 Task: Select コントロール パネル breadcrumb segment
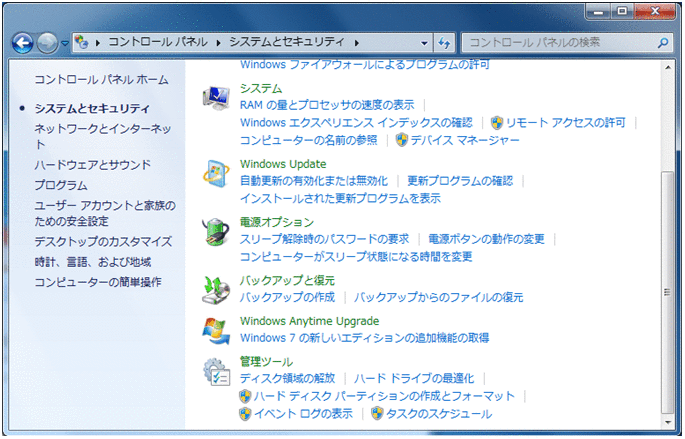(x=158, y=42)
